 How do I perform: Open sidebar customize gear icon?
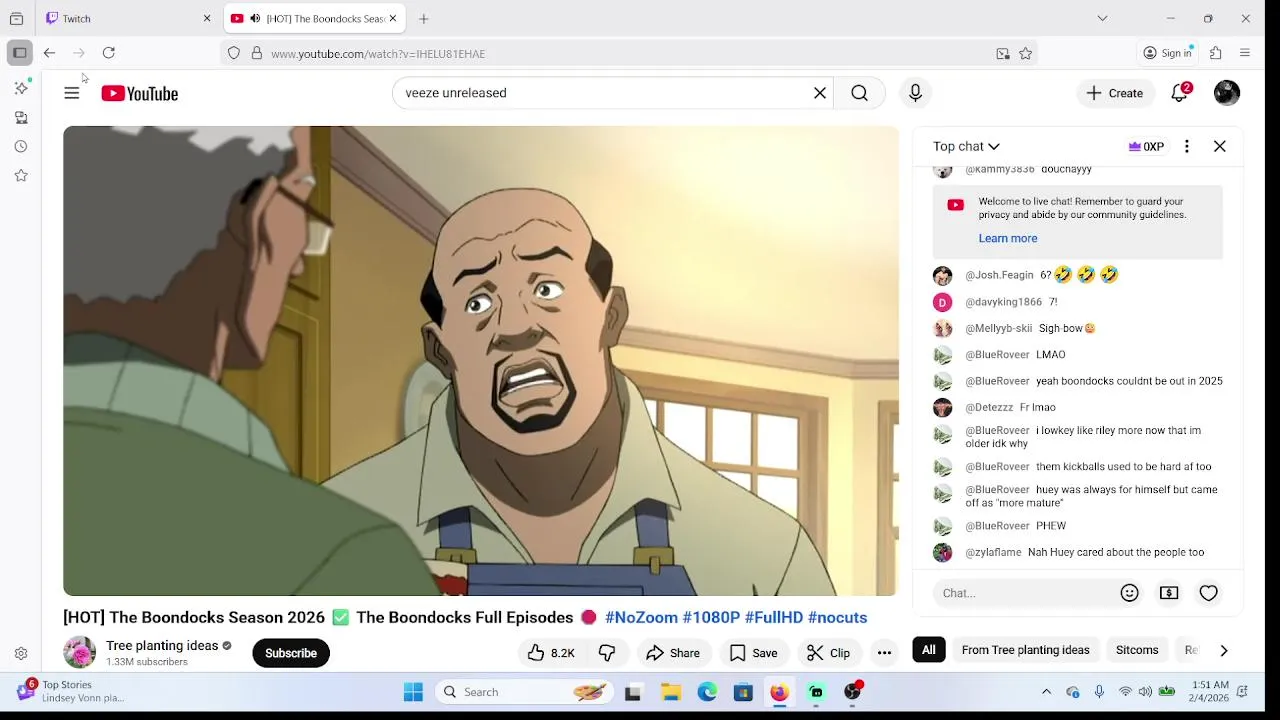pos(21,654)
